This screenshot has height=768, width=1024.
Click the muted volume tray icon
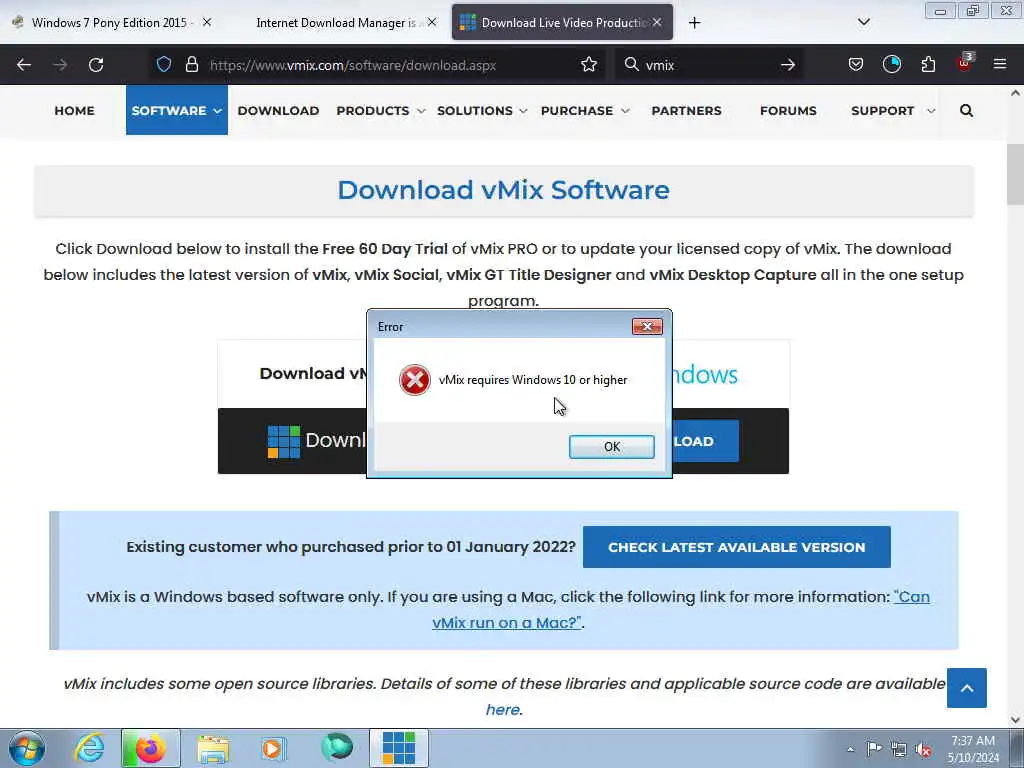tap(923, 749)
